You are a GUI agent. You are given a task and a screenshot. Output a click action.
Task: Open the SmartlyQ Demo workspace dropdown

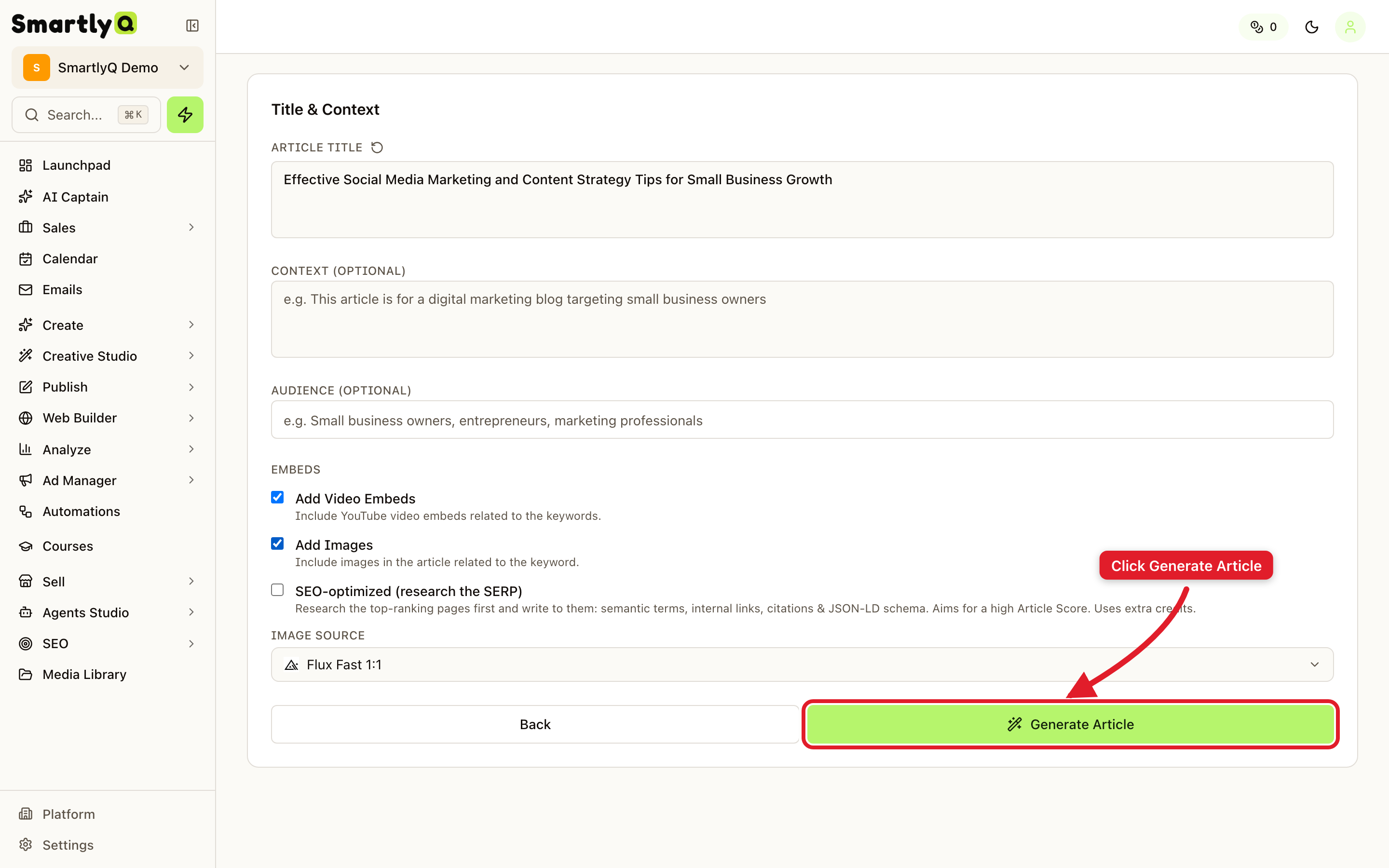coord(108,68)
